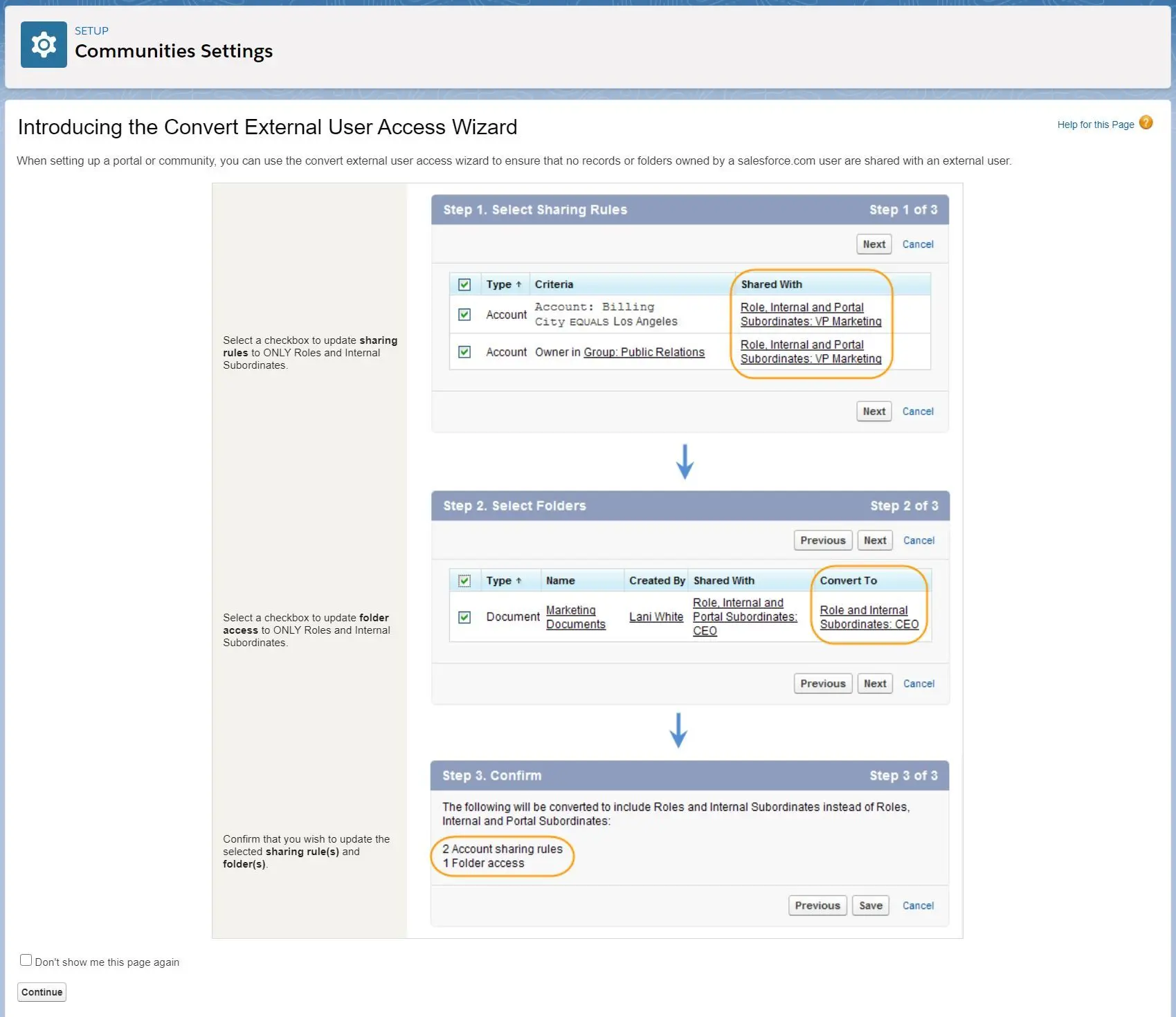Click the 'Step 2. Select Folders' header
Screen dimensions: 1176x1017
[x=514, y=506]
